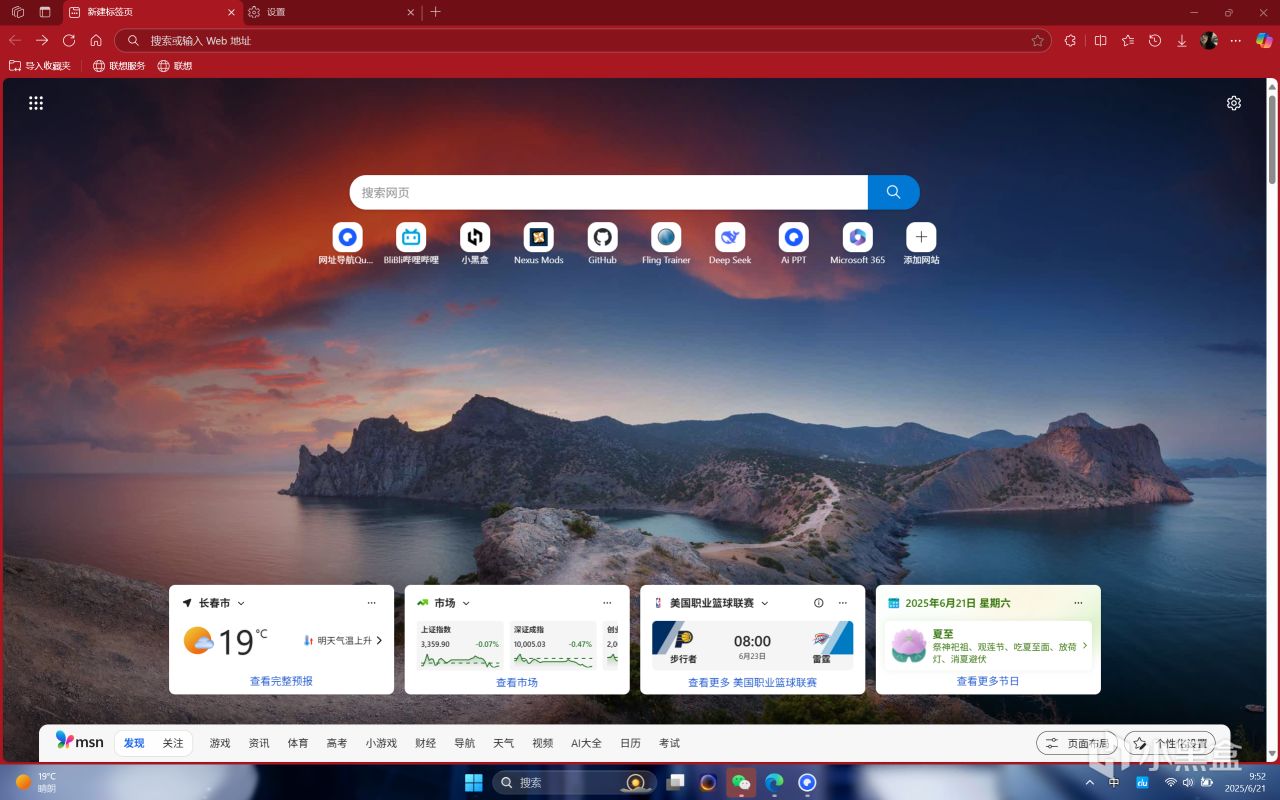This screenshot has width=1280, height=800.
Task: Open the 视频 feed category
Action: coord(543,743)
